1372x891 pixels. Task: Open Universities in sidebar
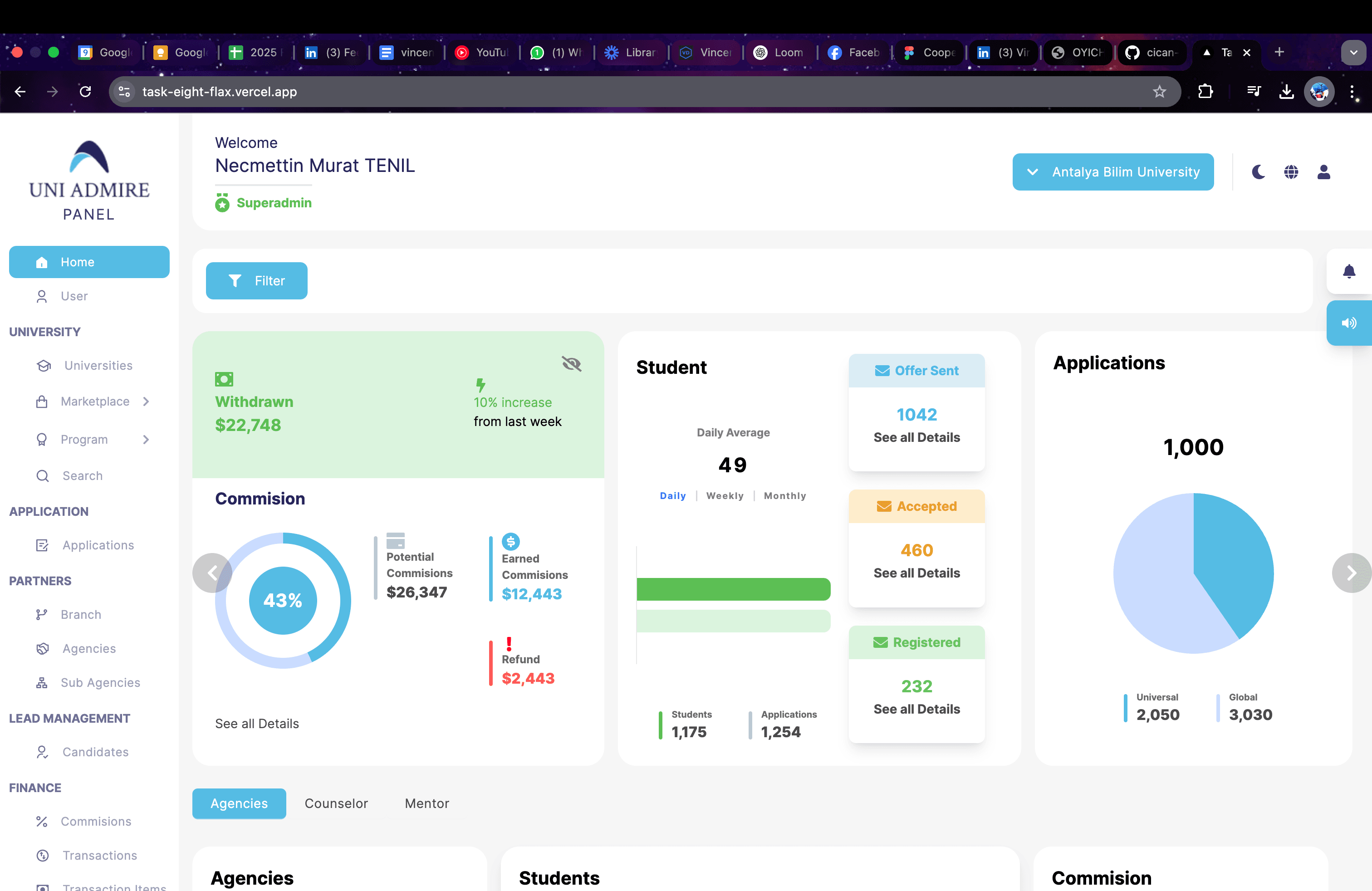[85, 365]
